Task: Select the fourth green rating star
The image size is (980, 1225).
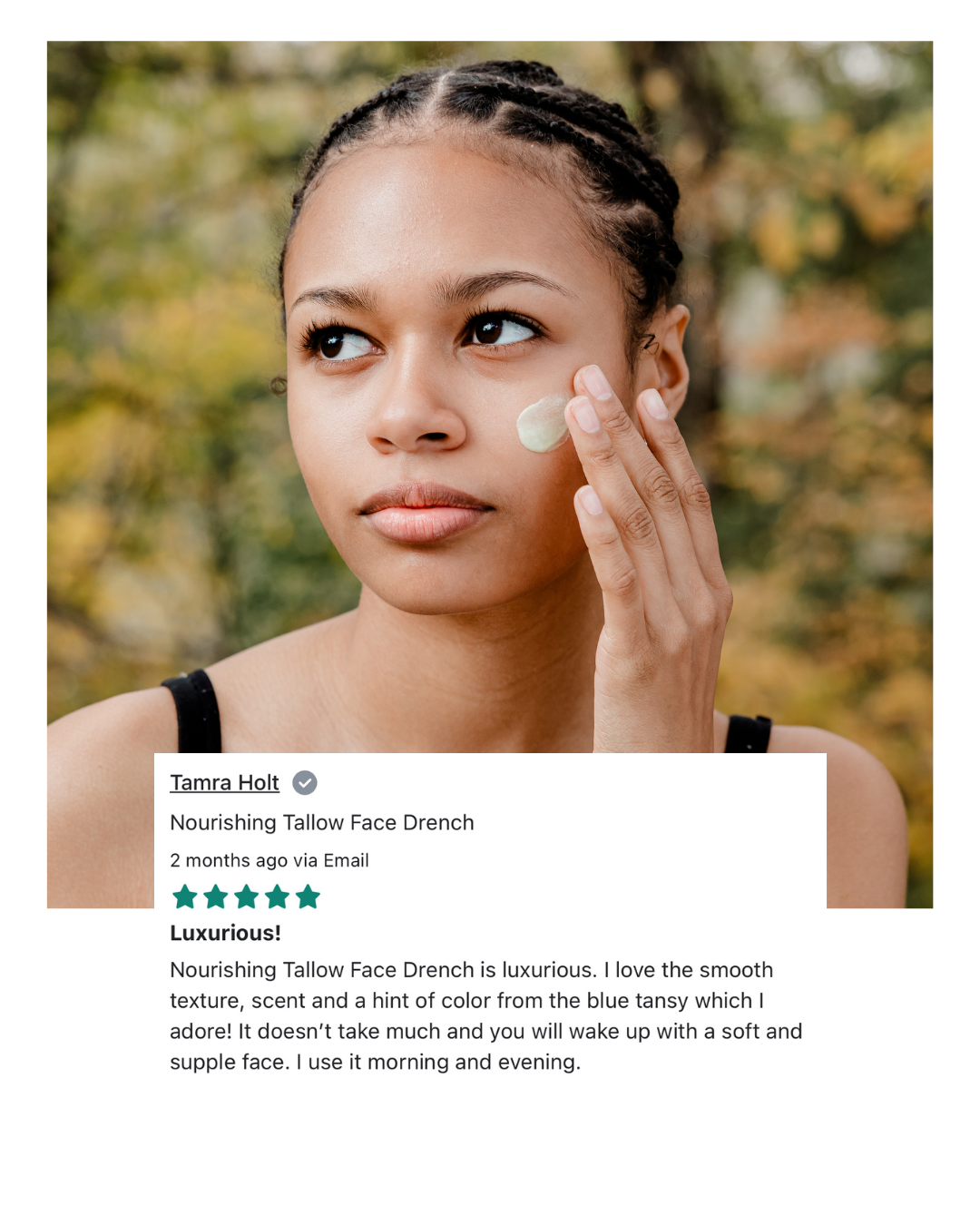Action: (x=278, y=897)
